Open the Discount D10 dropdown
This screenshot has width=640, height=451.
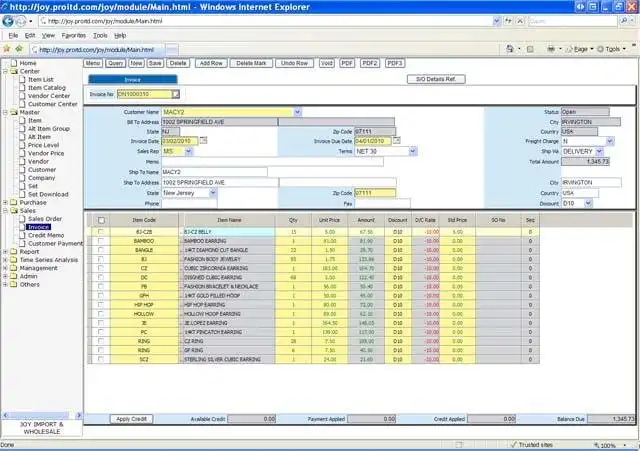[588, 203]
